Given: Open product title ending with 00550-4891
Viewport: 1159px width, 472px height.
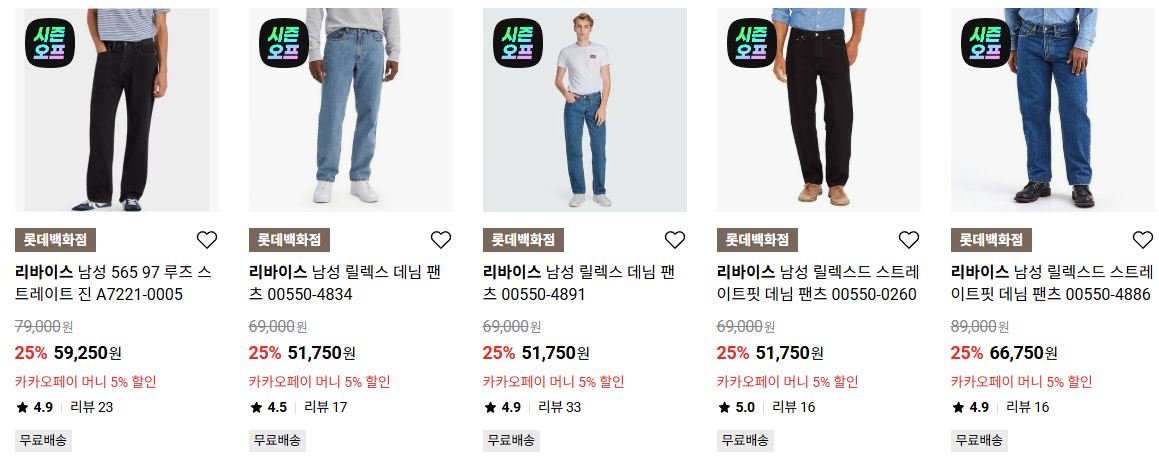Looking at the screenshot, I should point(580,283).
